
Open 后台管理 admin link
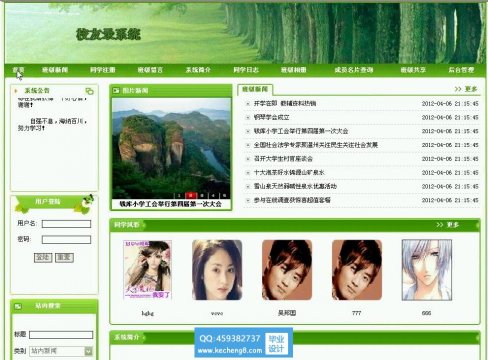[x=461, y=70]
